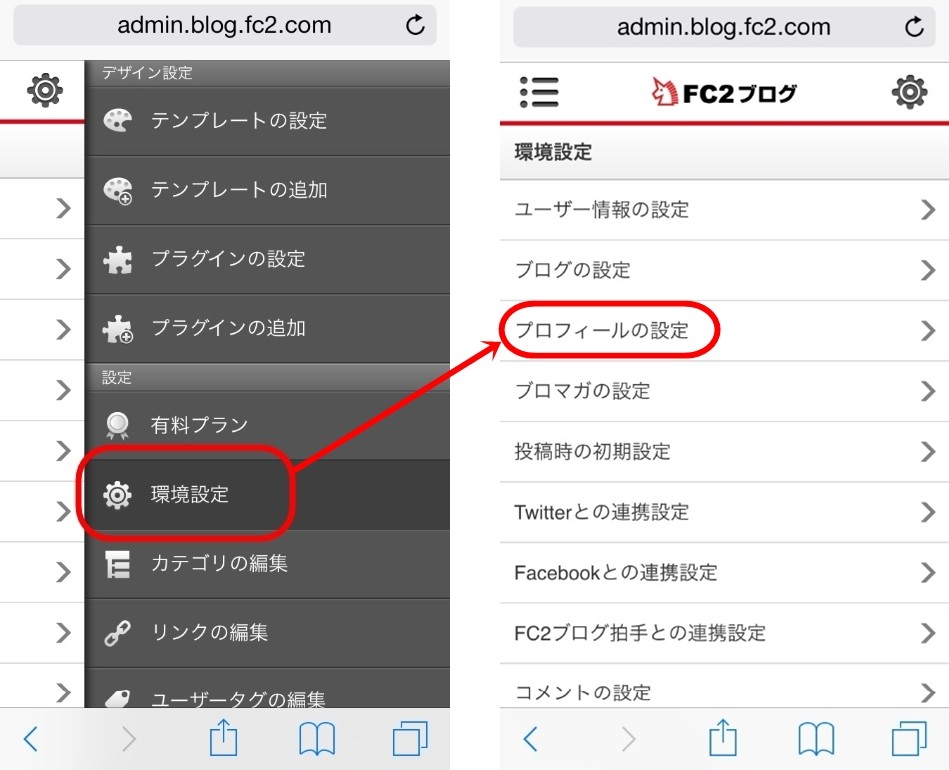Tap the FC2ブログ logo

click(724, 93)
